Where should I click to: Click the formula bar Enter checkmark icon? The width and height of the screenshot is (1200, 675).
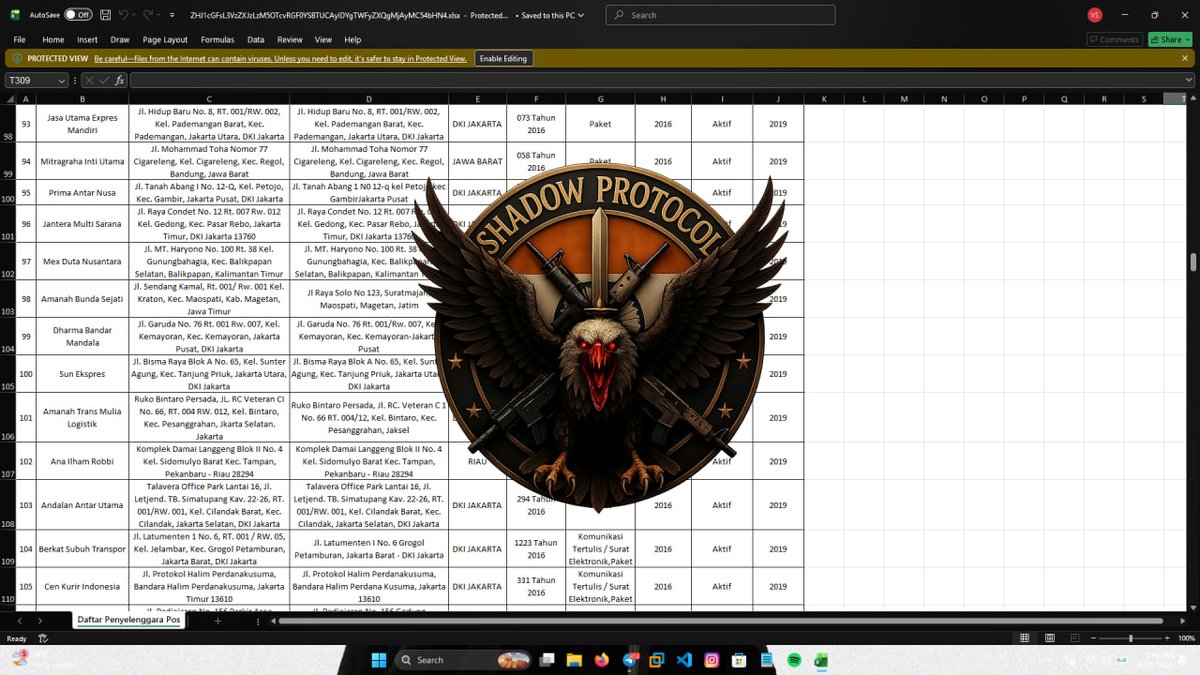103,80
